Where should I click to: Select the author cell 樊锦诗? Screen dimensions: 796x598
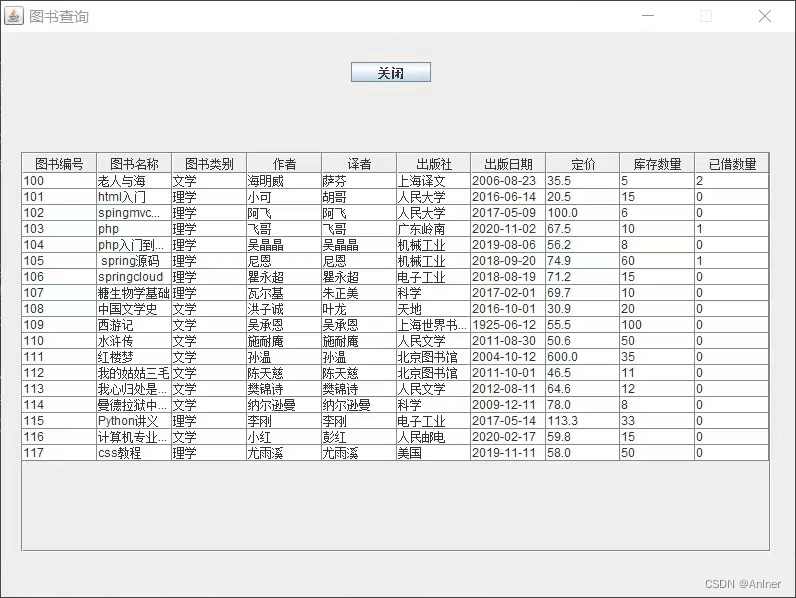coord(284,389)
